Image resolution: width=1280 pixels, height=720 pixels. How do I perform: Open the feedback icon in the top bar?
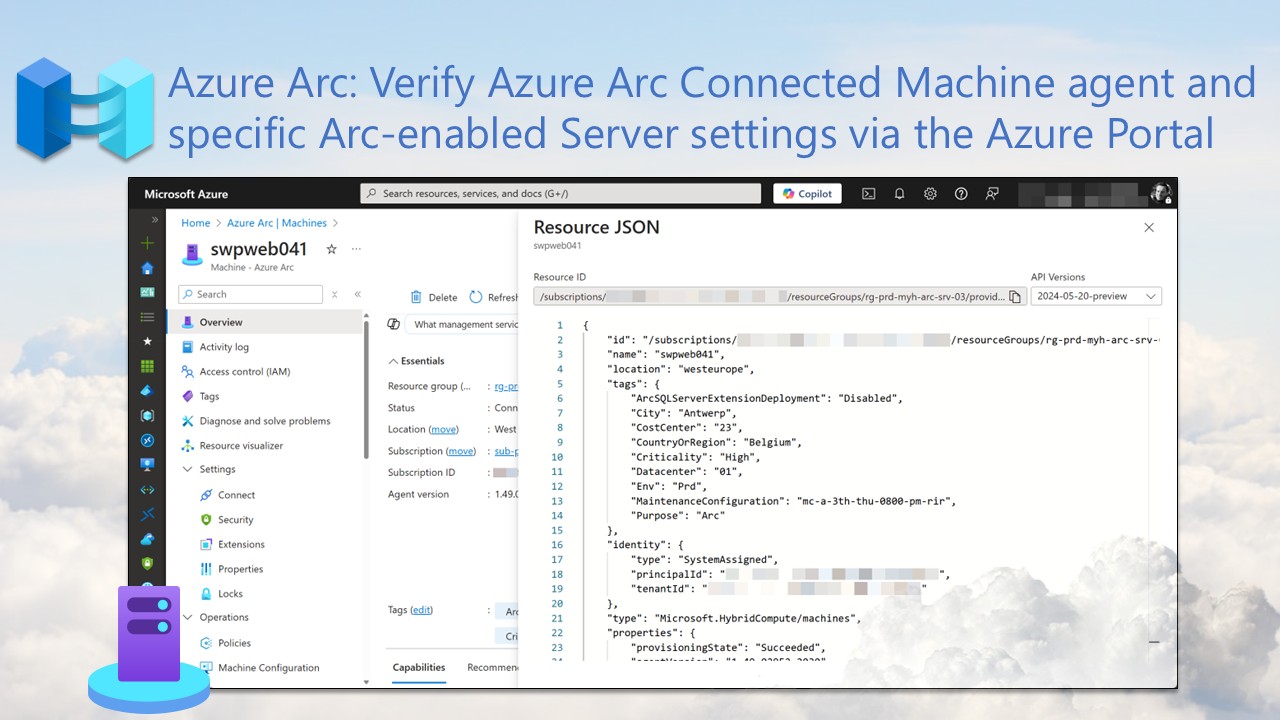991,193
